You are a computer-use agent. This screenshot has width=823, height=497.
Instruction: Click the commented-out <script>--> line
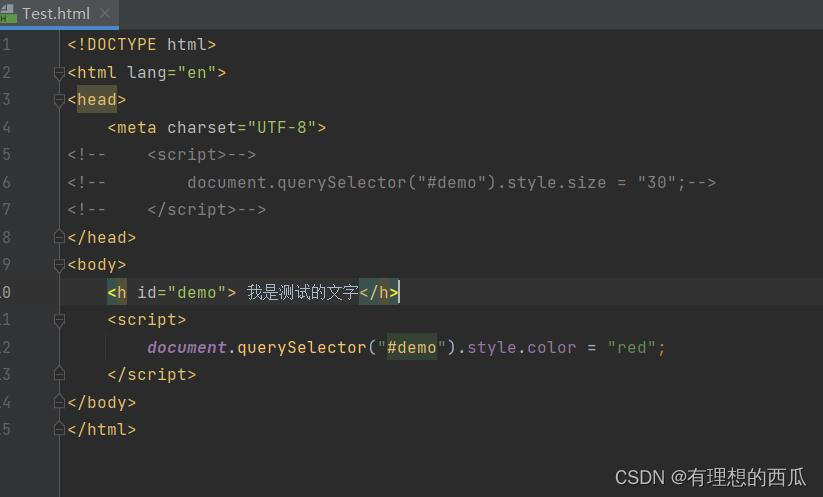[x=162, y=155]
